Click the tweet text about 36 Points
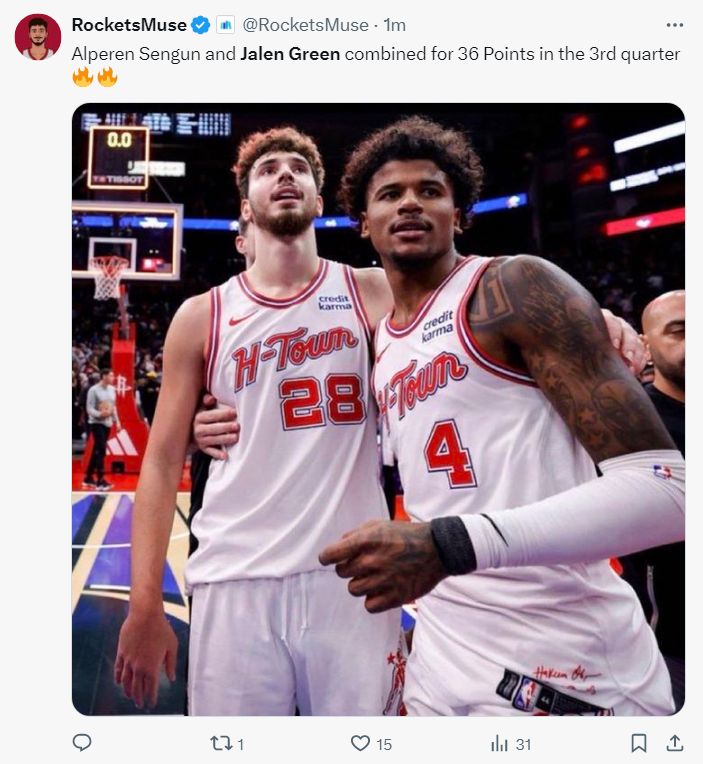Image resolution: width=703 pixels, height=764 pixels. [x=376, y=54]
